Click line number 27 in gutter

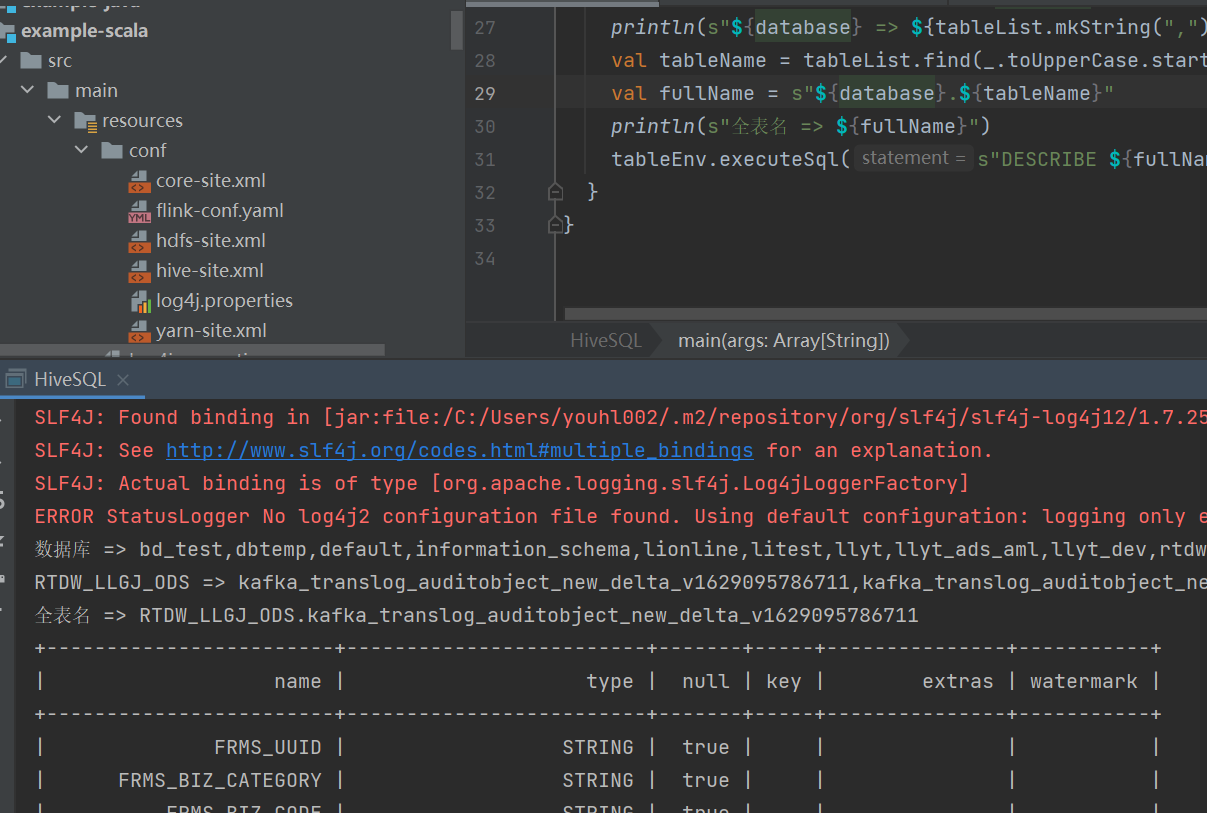click(485, 27)
